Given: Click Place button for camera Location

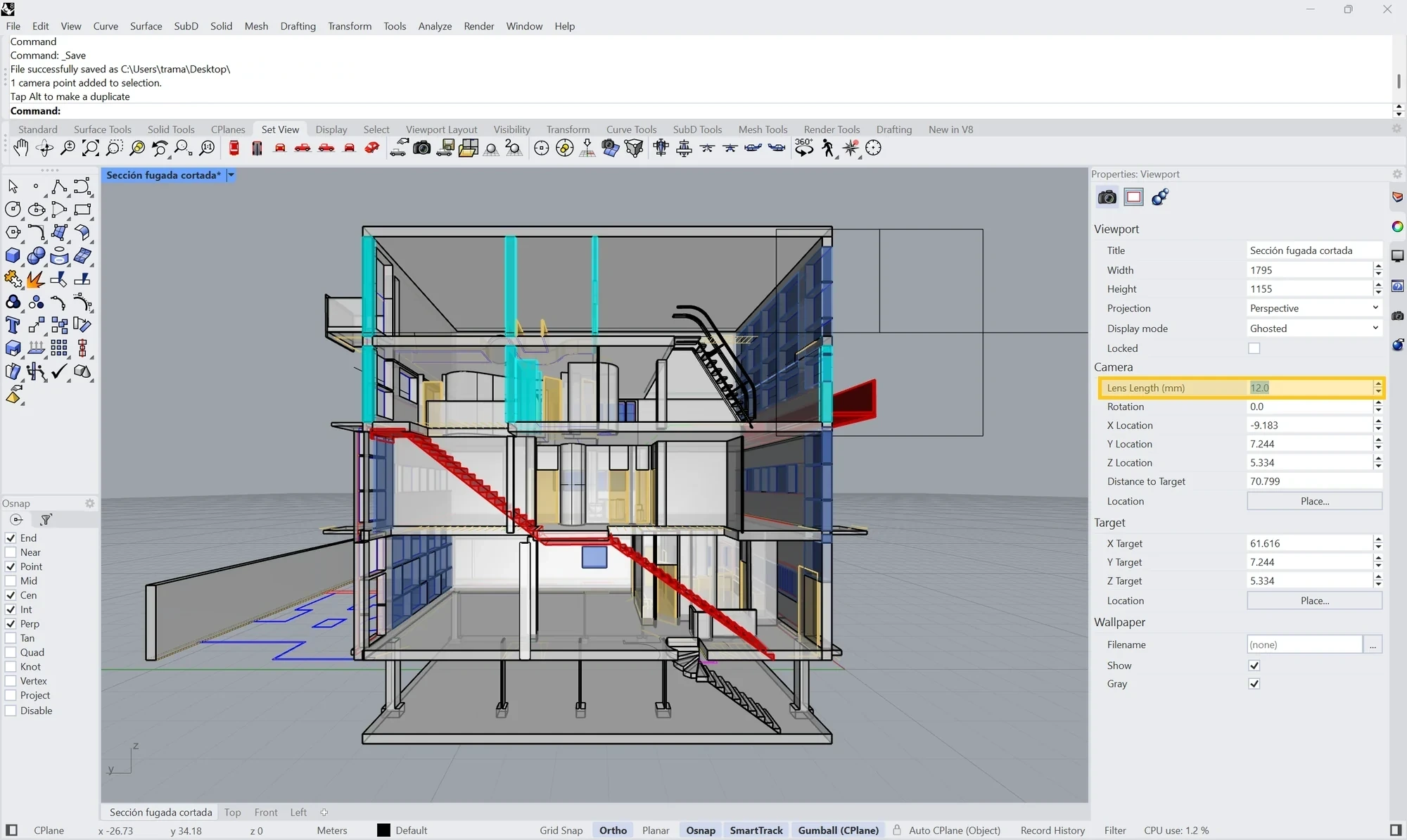Looking at the screenshot, I should pyautogui.click(x=1314, y=501).
